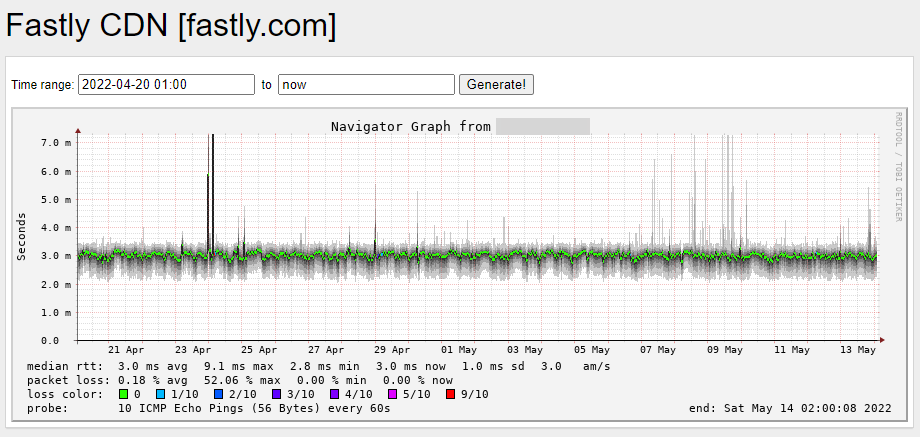Click the 13 May axis label

[858, 350]
